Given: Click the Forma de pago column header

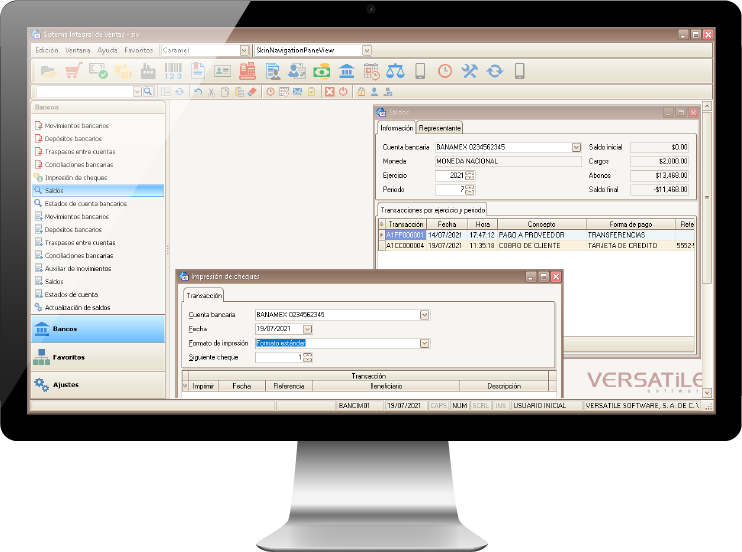Looking at the screenshot, I should tap(631, 224).
